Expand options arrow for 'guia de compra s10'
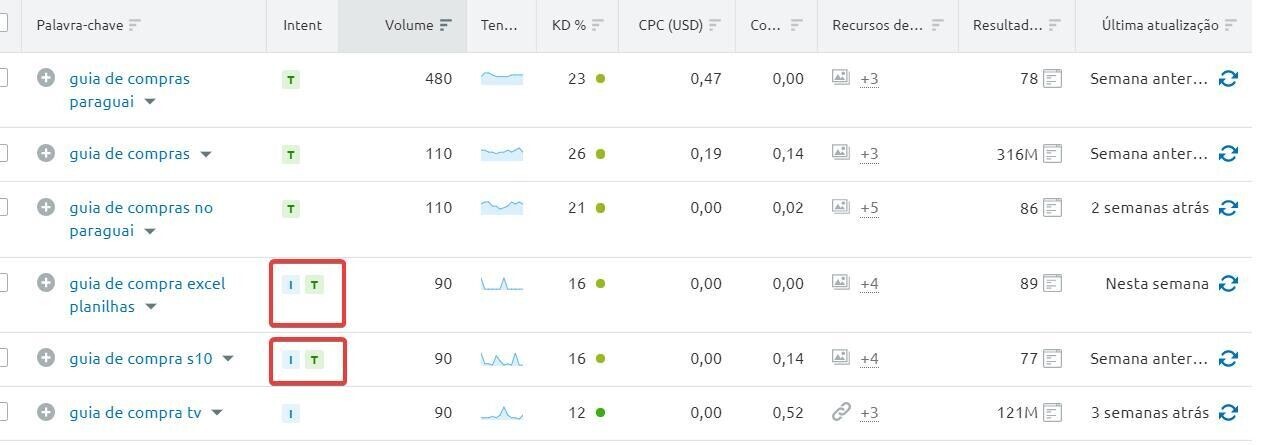The width and height of the screenshot is (1272, 445). [228, 359]
